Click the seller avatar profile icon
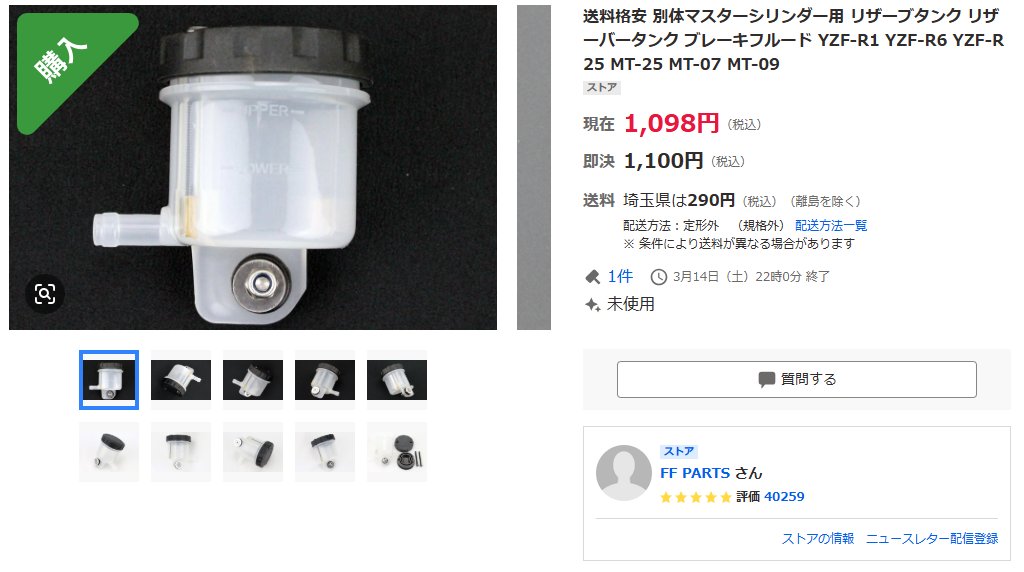 [x=624, y=473]
